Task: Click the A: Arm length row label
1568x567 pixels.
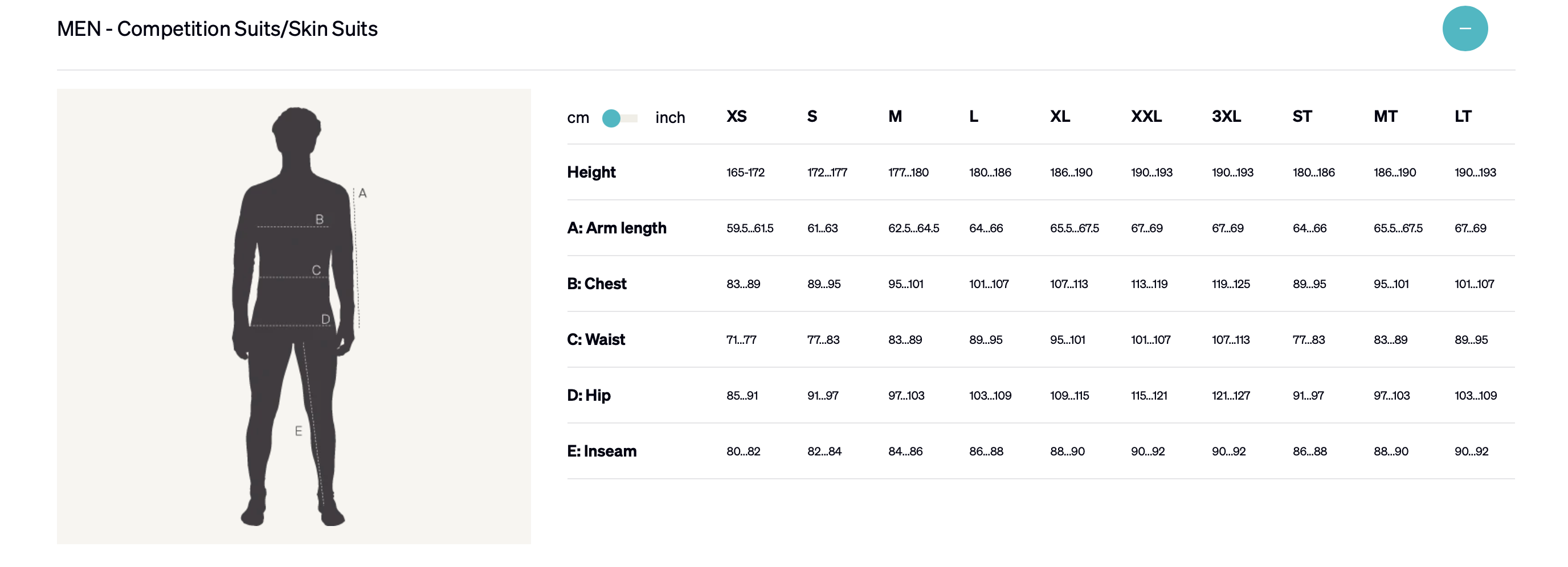Action: click(616, 228)
